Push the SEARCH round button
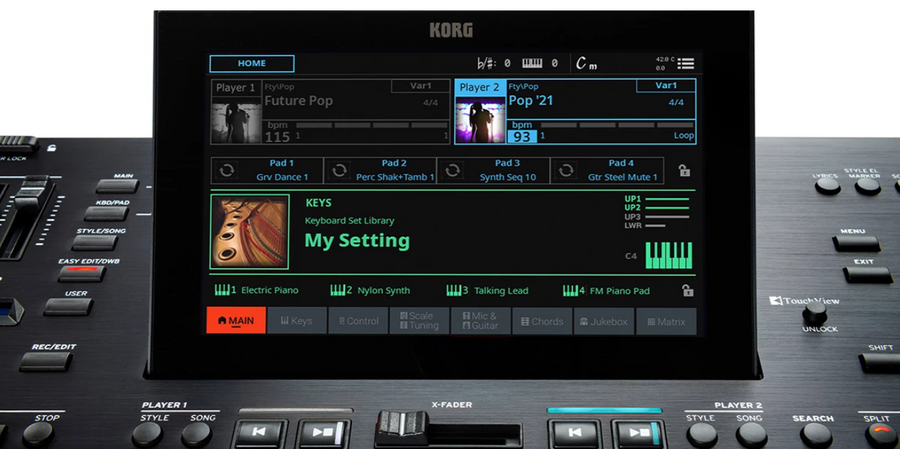The image size is (900, 449). click(x=816, y=436)
